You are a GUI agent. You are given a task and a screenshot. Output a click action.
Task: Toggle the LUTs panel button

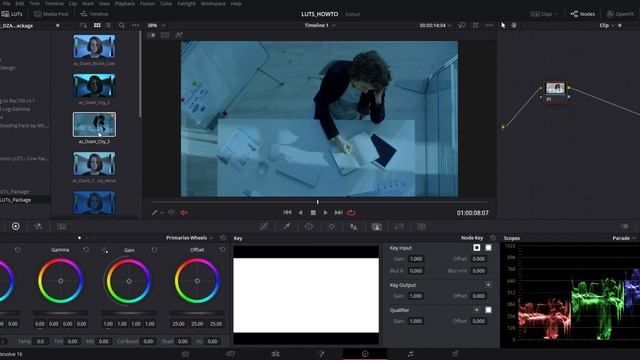coord(12,14)
